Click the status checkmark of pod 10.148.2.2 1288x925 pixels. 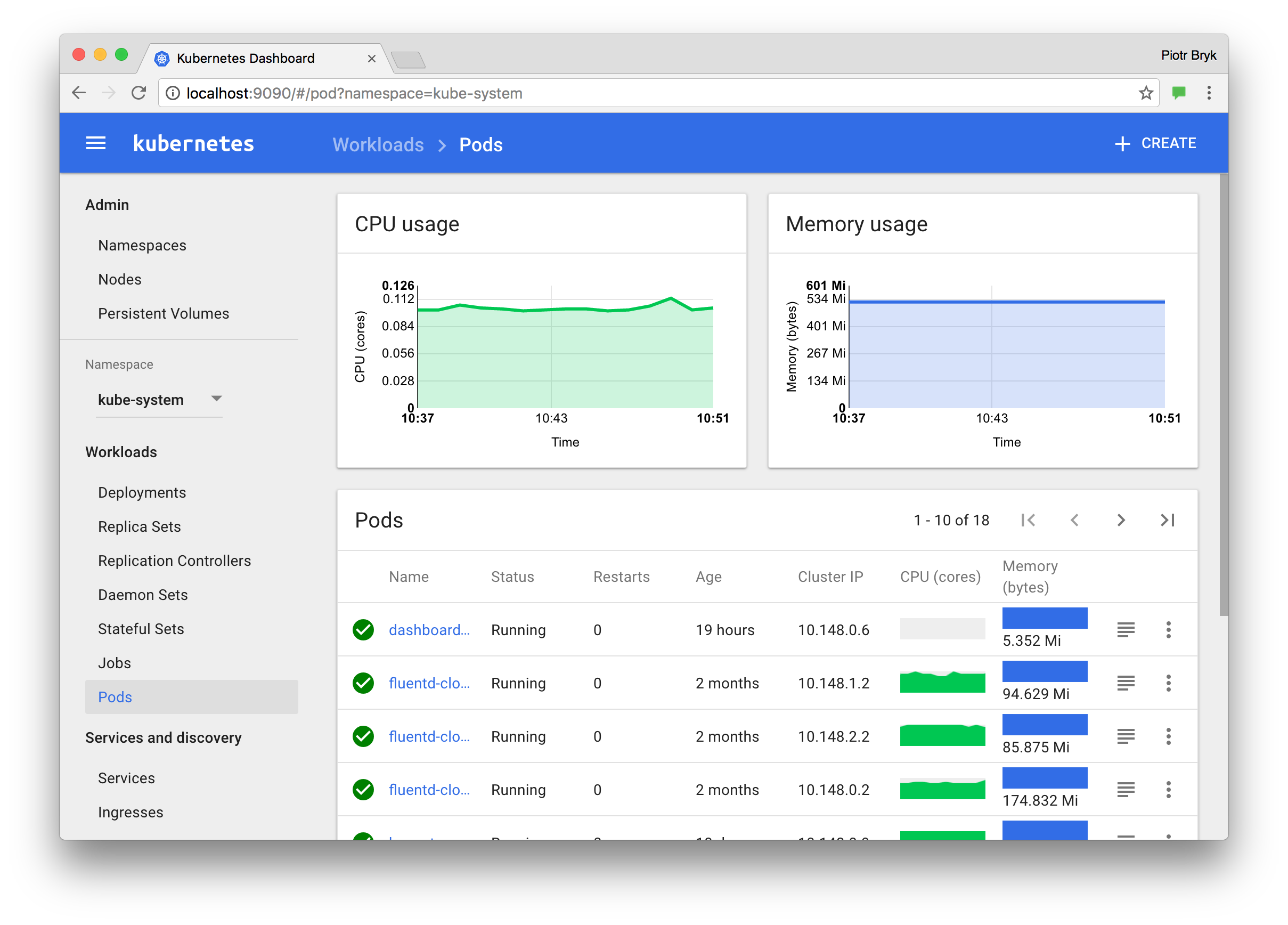(x=363, y=736)
